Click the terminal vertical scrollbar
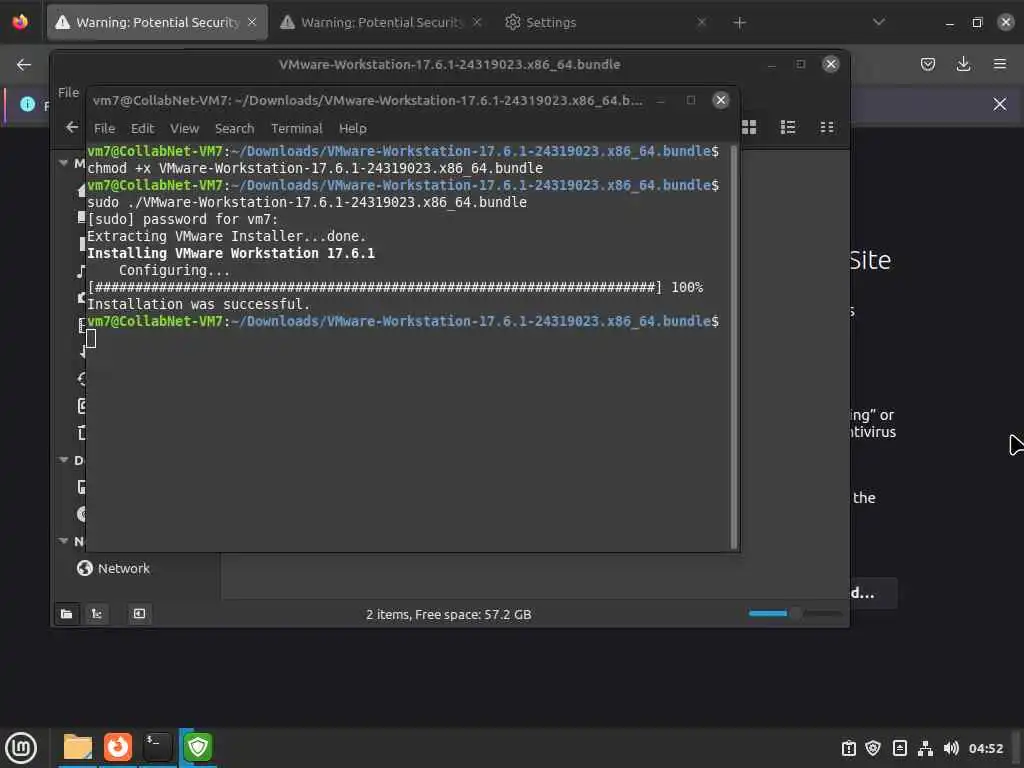The height and width of the screenshot is (768, 1024). coord(733,347)
